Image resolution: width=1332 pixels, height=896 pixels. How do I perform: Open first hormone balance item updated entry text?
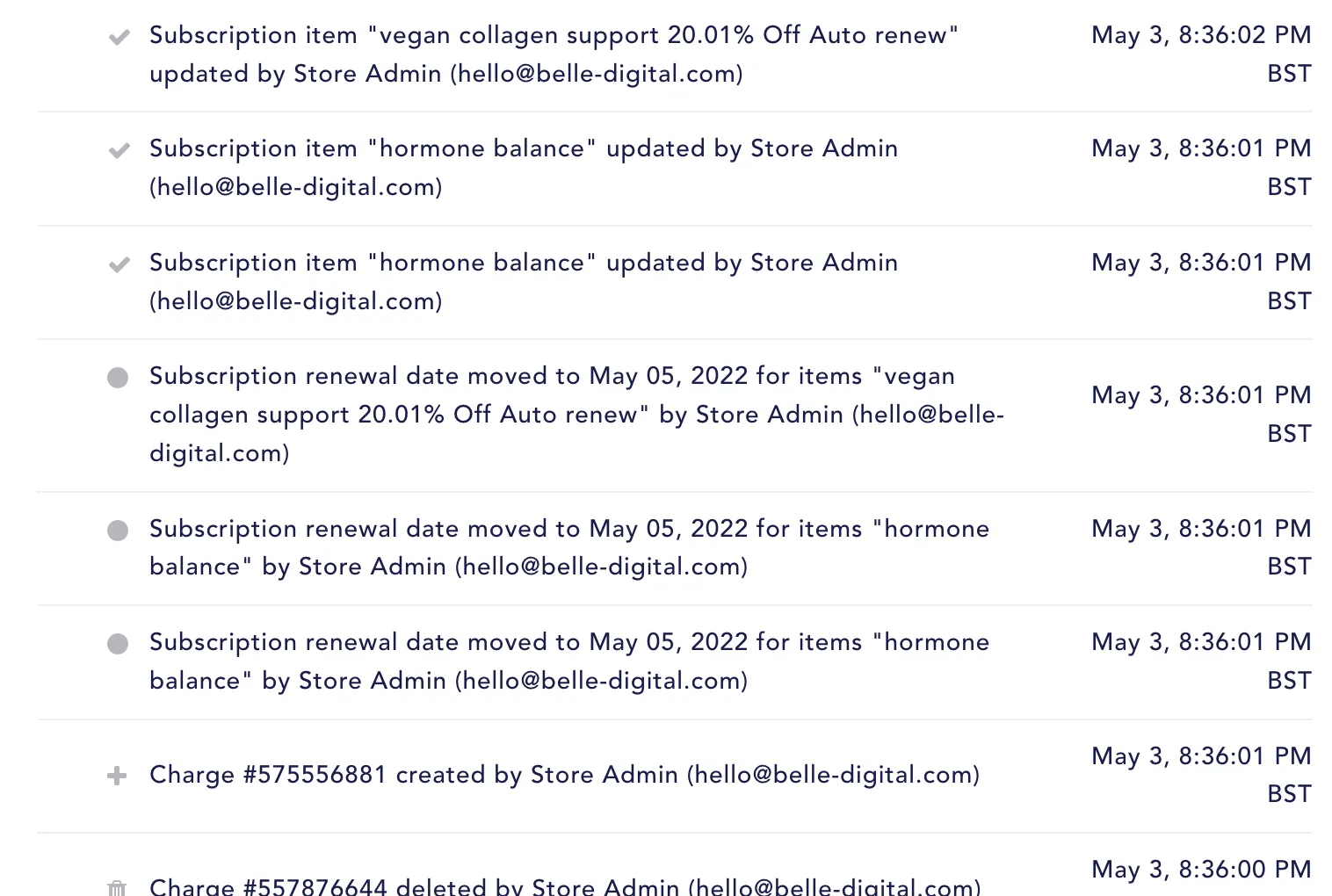[524, 168]
